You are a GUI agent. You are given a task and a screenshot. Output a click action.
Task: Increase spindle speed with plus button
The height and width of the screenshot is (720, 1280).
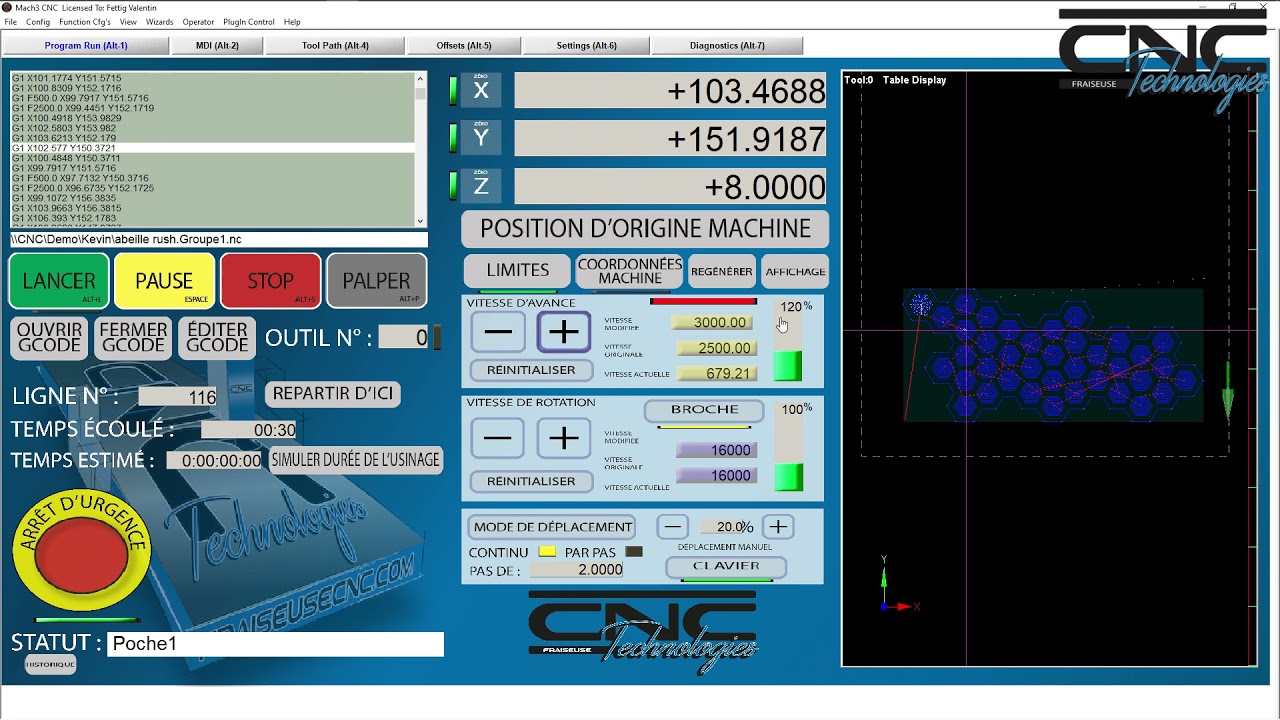point(564,438)
